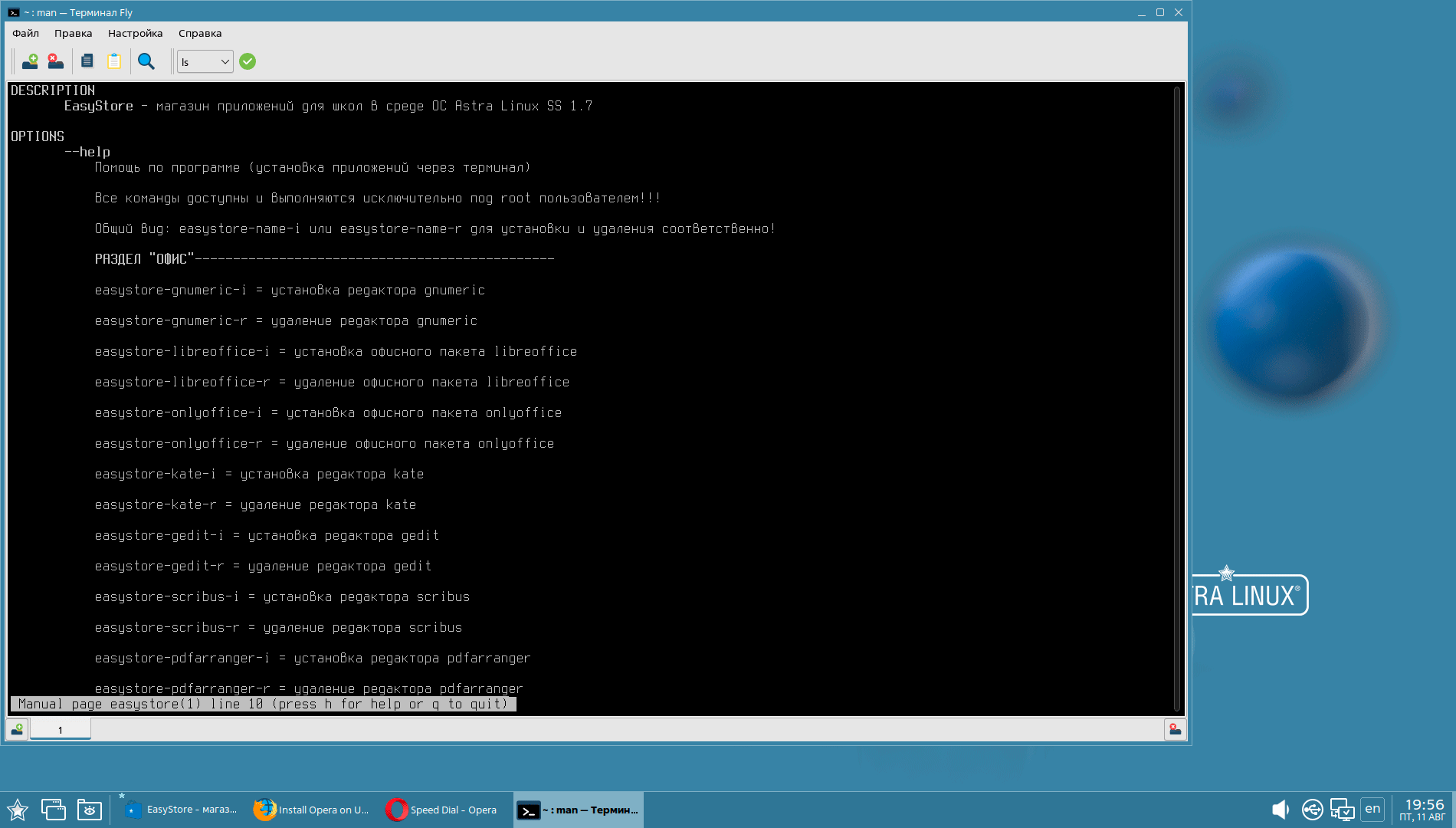Open the Файл menu

tap(25, 33)
